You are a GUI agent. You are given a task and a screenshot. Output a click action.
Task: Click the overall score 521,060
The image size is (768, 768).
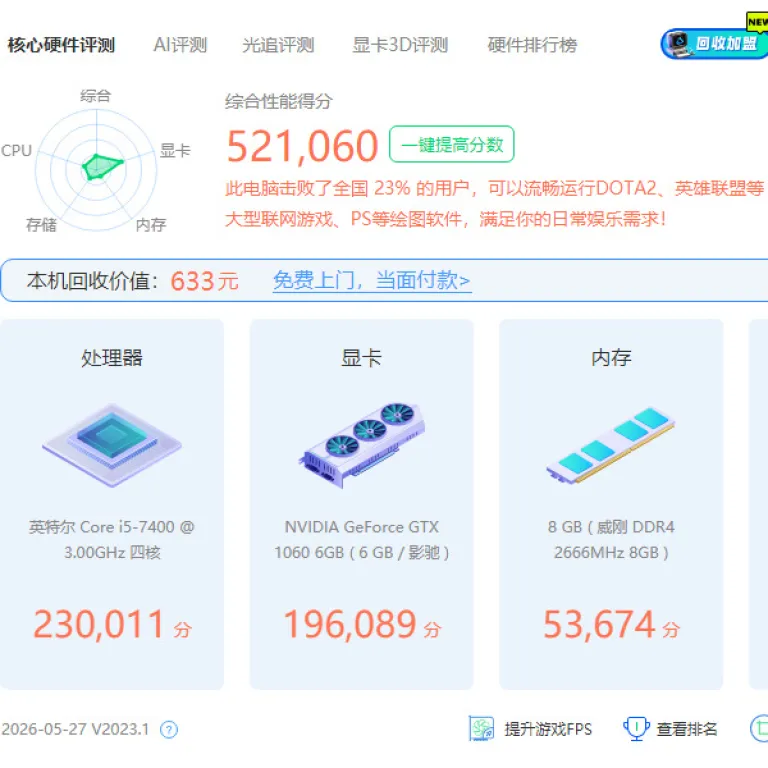(302, 146)
